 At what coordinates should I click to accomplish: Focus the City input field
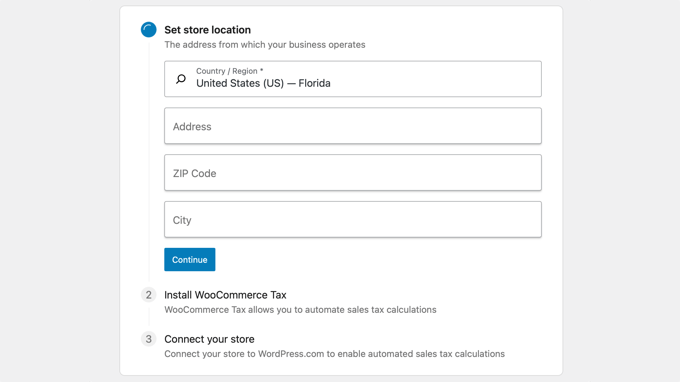pos(353,219)
